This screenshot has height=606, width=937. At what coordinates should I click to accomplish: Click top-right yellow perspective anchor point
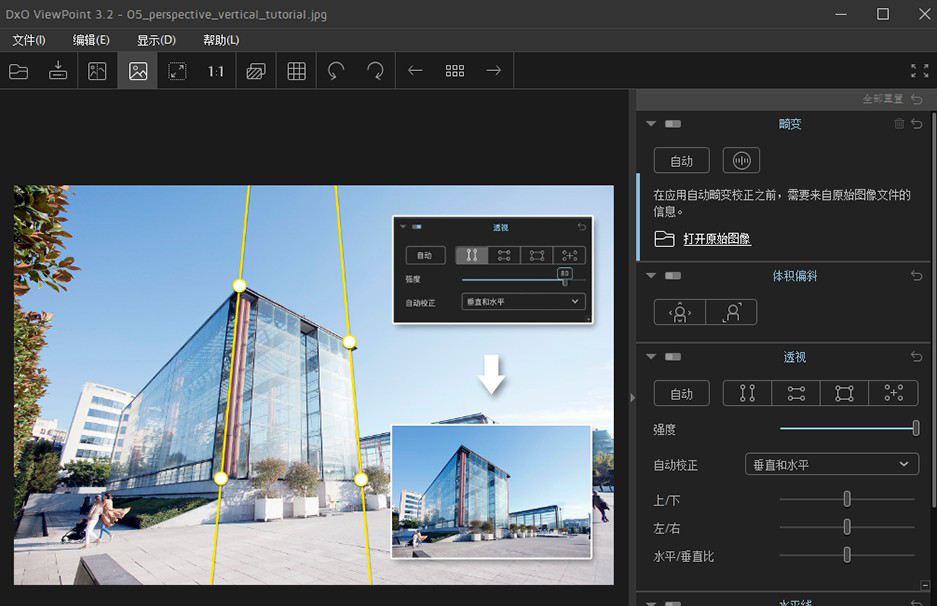click(350, 342)
